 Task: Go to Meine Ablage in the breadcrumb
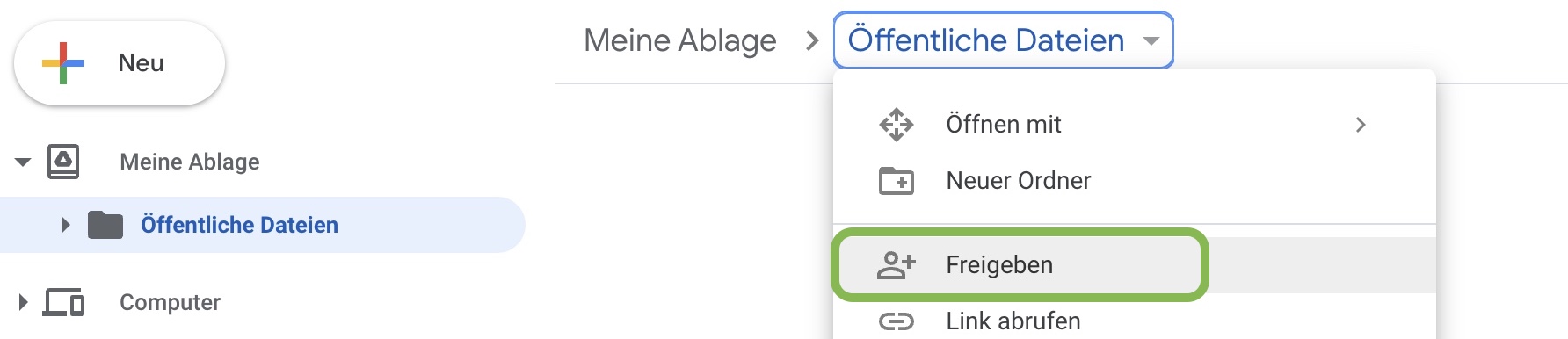coord(680,40)
